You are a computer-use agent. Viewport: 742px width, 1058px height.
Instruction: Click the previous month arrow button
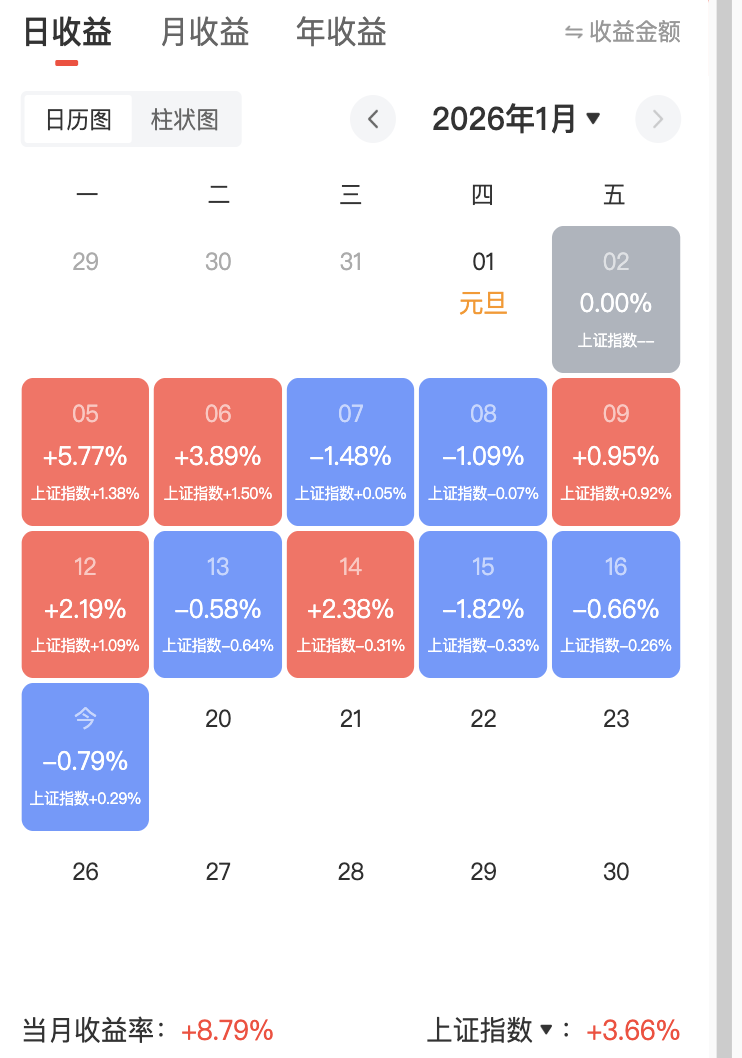pyautogui.click(x=373, y=120)
